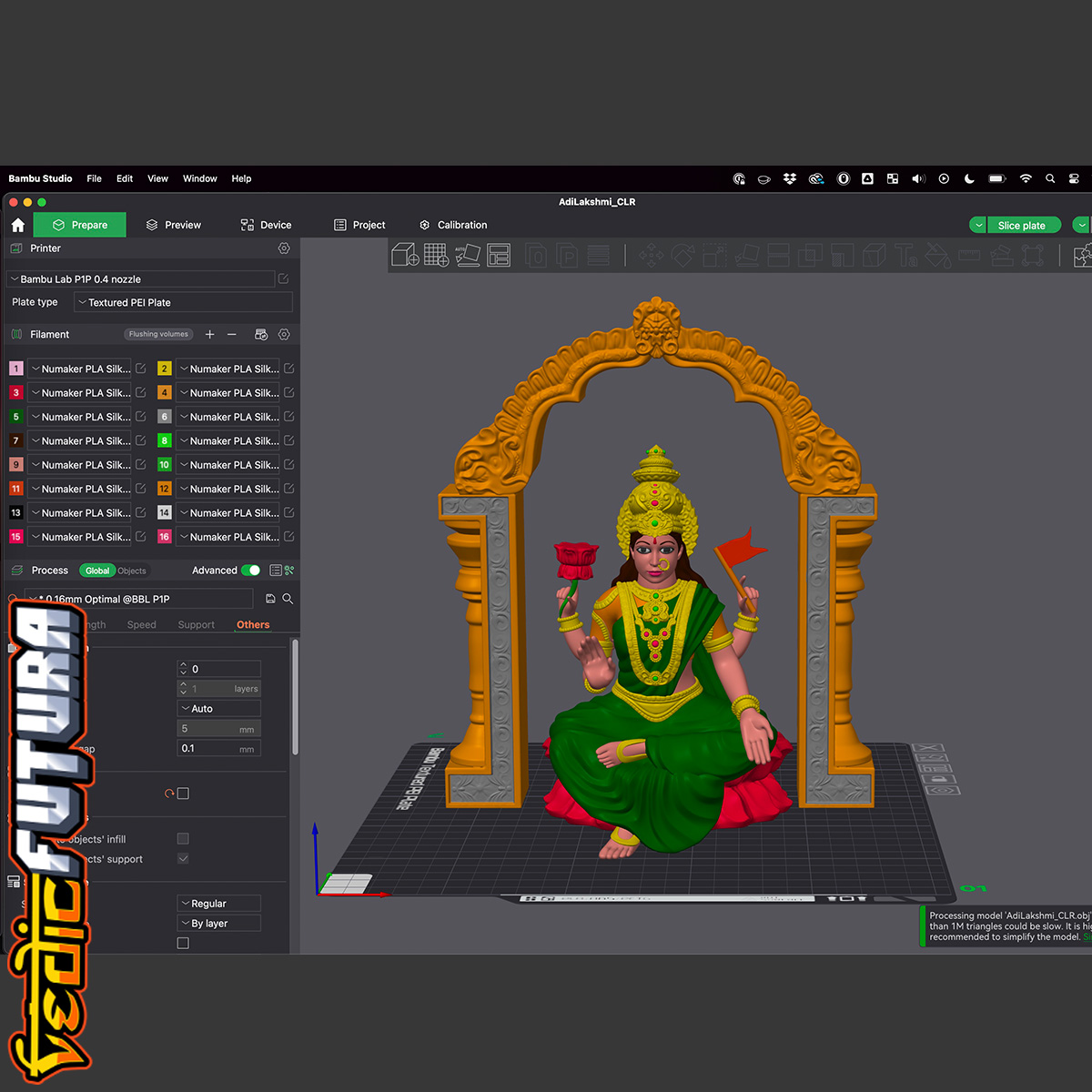Click the Add object cube icon
Image resolution: width=1092 pixels, height=1092 pixels.
click(405, 255)
